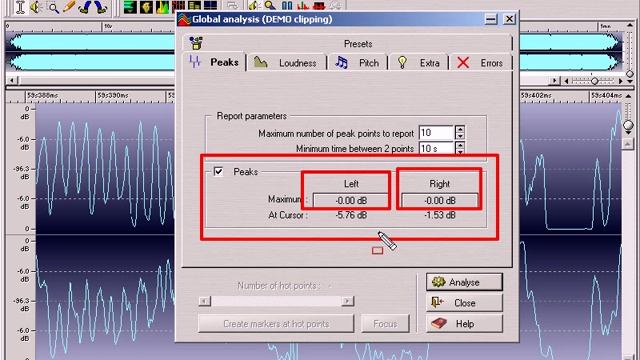Increase maximum number of peak points
The height and width of the screenshot is (360, 640).
point(460,129)
